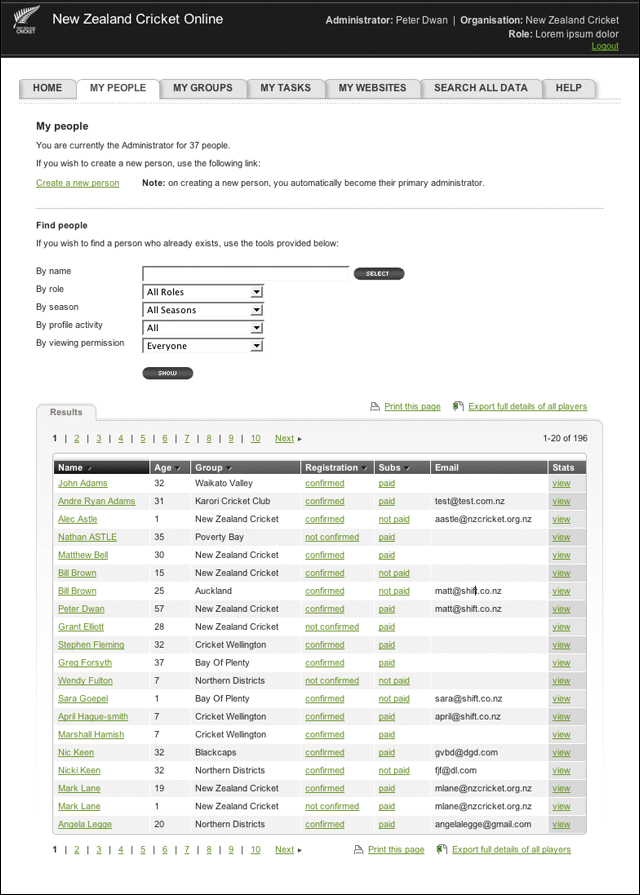Image resolution: width=640 pixels, height=895 pixels.
Task: Click the printer icon below the results table
Action: [x=359, y=850]
